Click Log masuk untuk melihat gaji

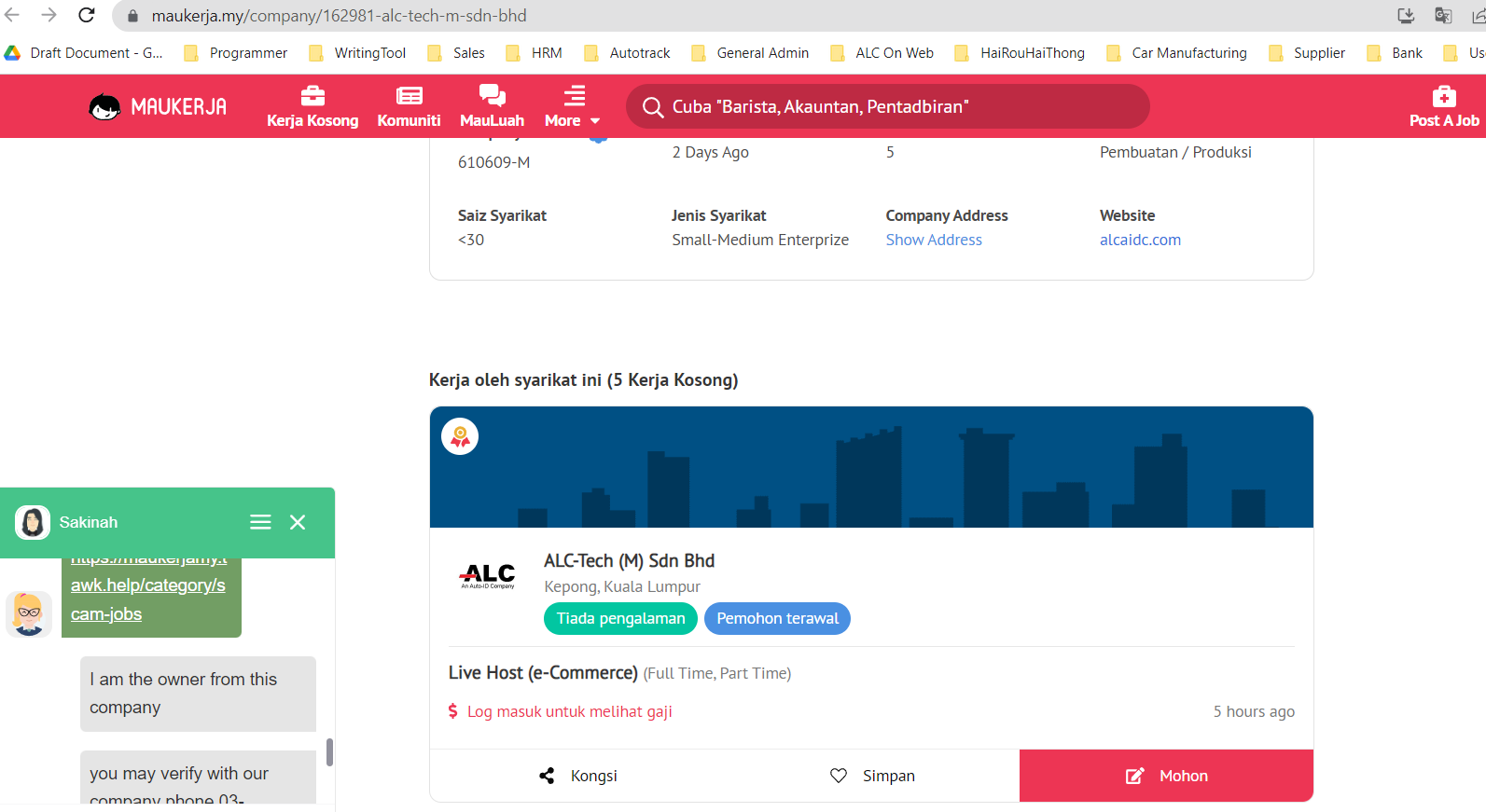click(570, 711)
